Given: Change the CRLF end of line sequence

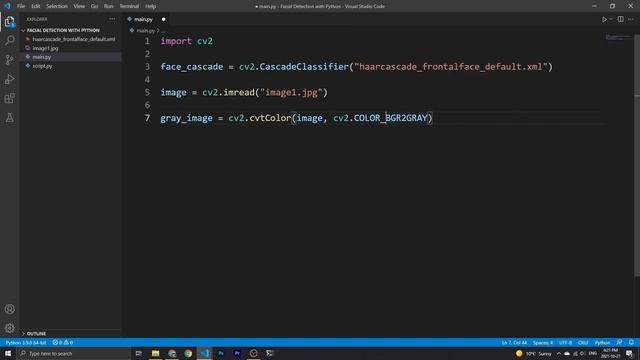Looking at the screenshot, I should click(583, 342).
